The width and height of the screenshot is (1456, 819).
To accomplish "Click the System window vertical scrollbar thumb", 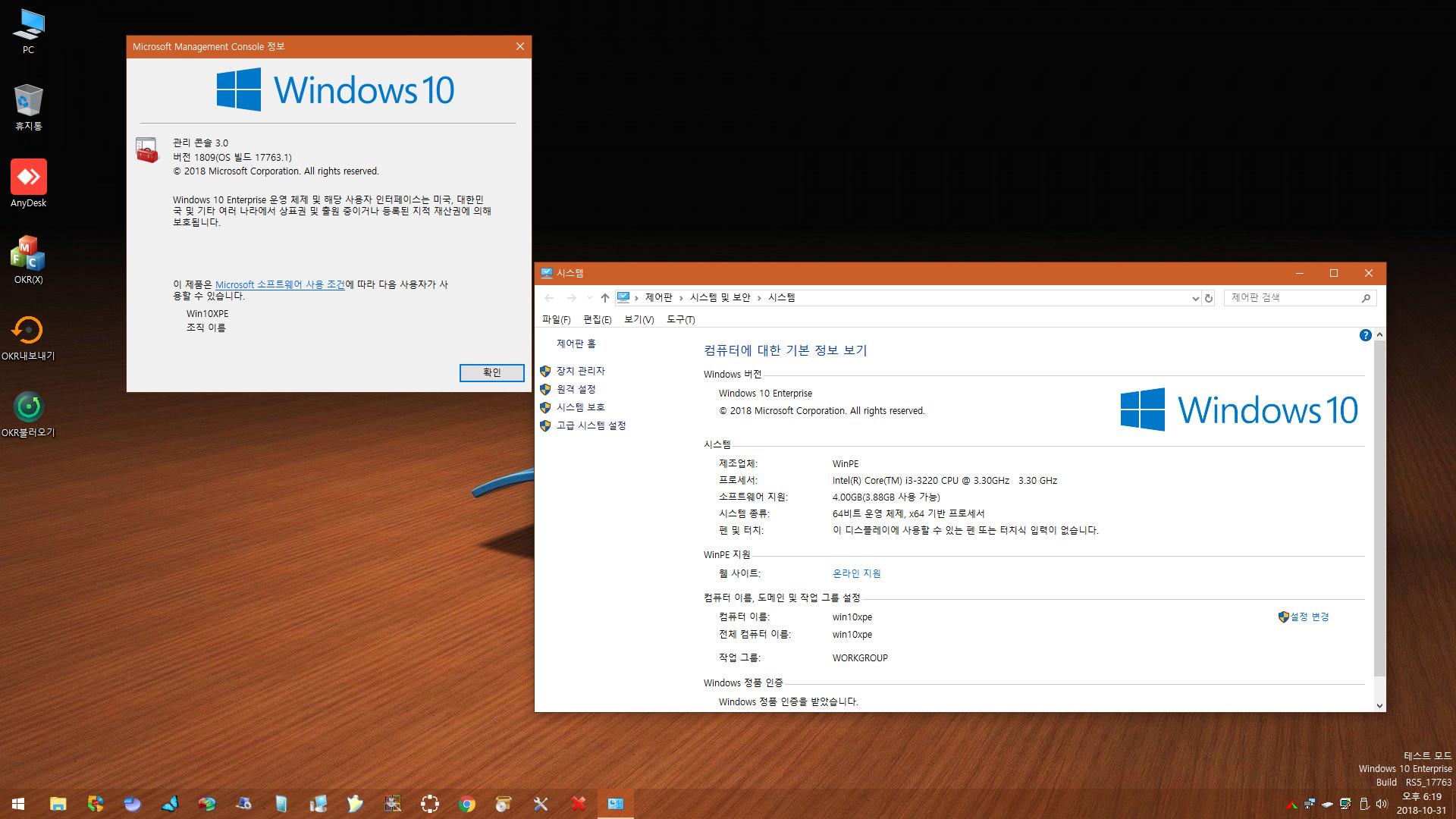I will [x=1379, y=508].
